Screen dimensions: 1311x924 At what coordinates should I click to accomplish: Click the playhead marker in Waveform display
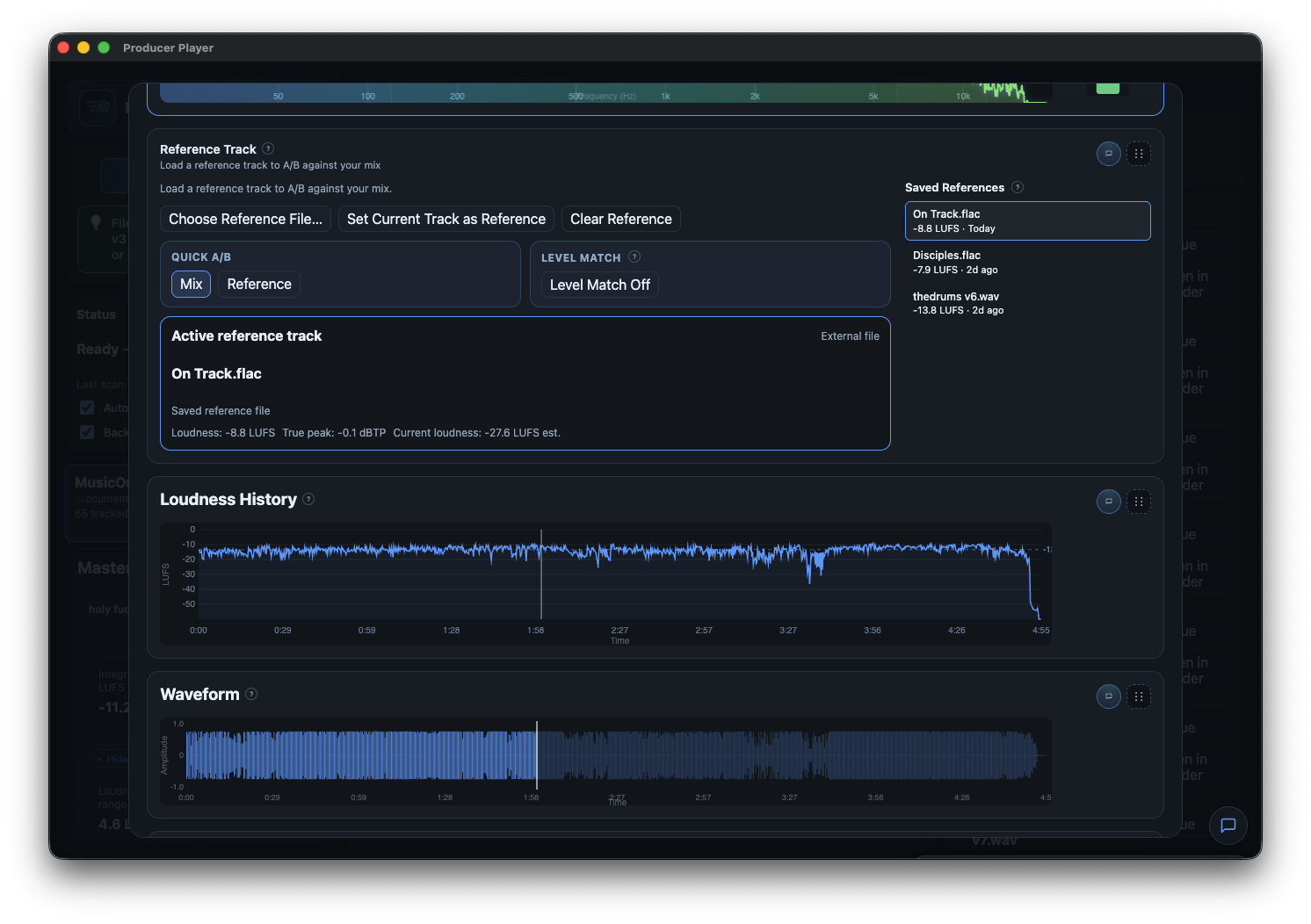(x=537, y=754)
